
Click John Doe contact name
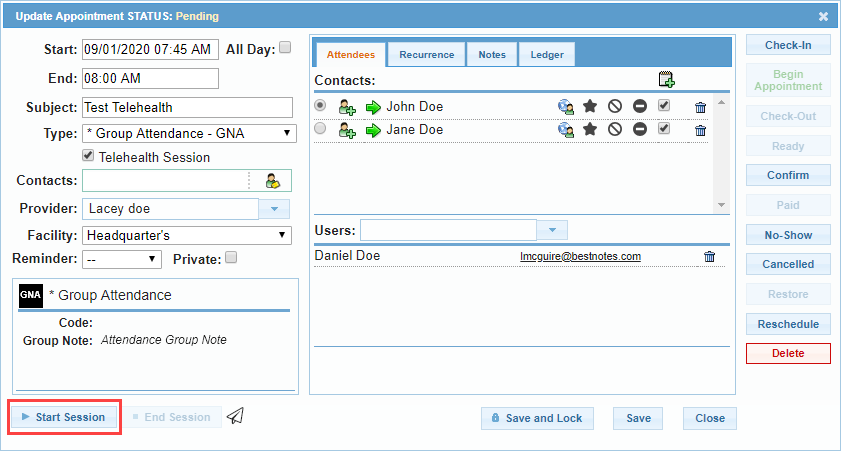(x=415, y=107)
